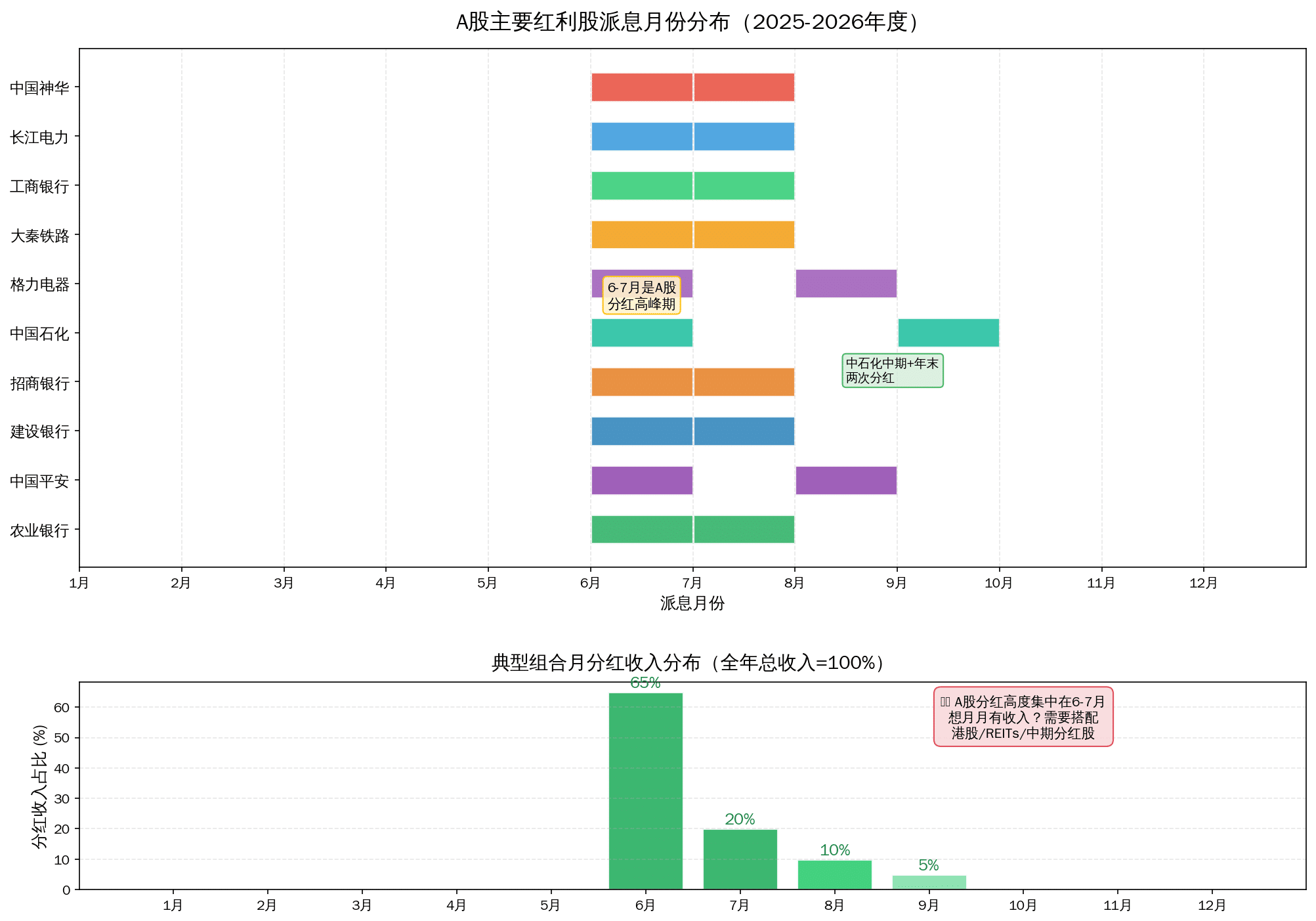Click the 中石化中期+年末两次分红 annotation box
Screen dimensions: 1316x921
coord(893,371)
